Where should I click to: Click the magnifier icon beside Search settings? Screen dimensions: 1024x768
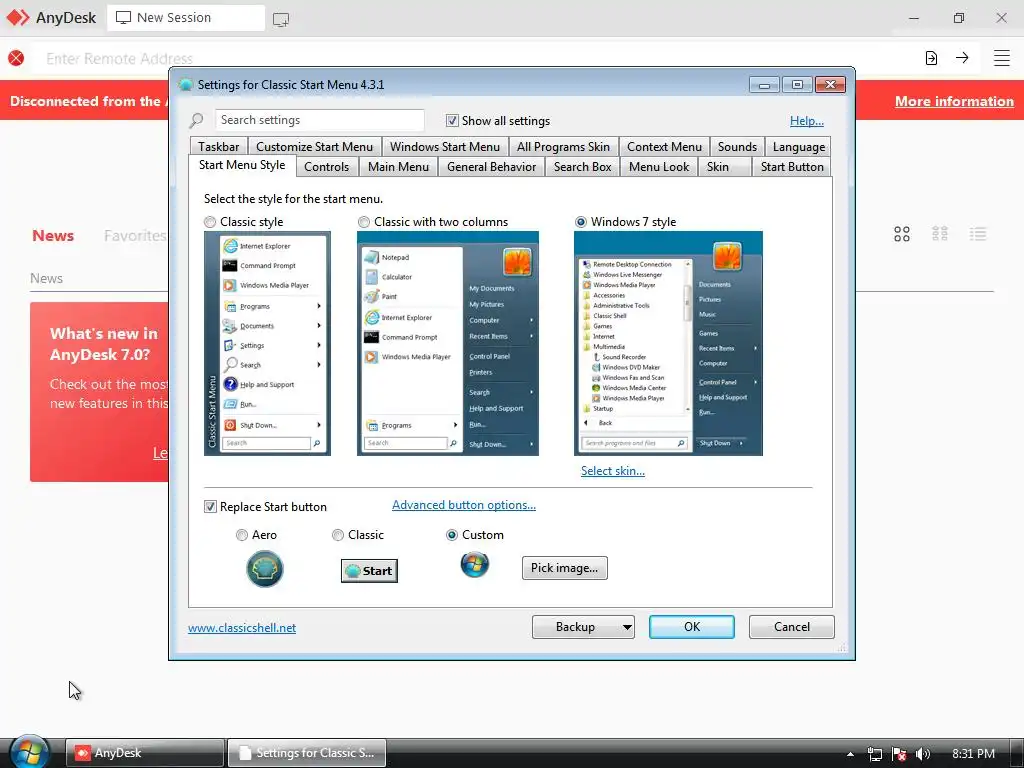click(x=197, y=120)
